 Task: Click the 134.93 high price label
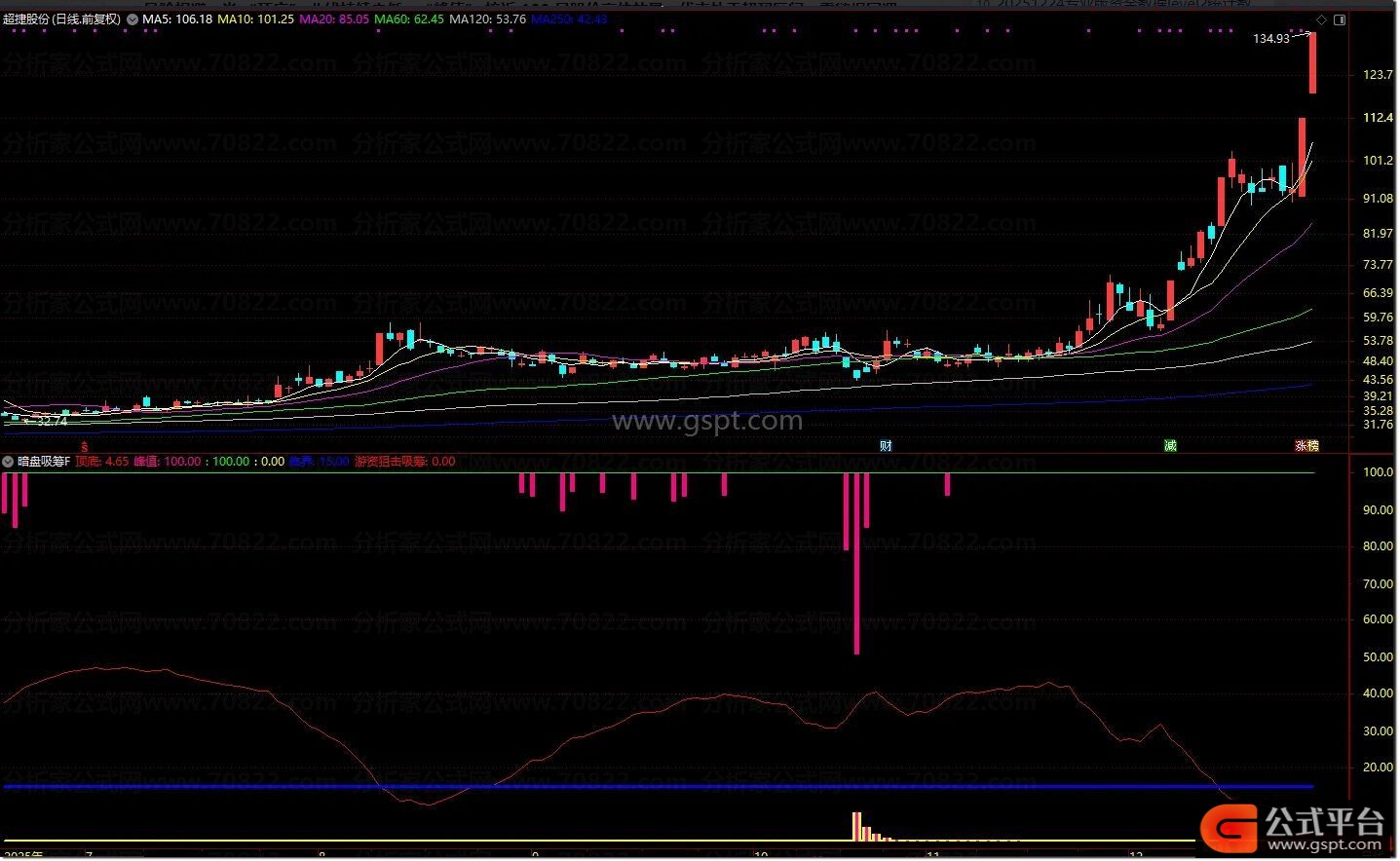coord(1270,39)
